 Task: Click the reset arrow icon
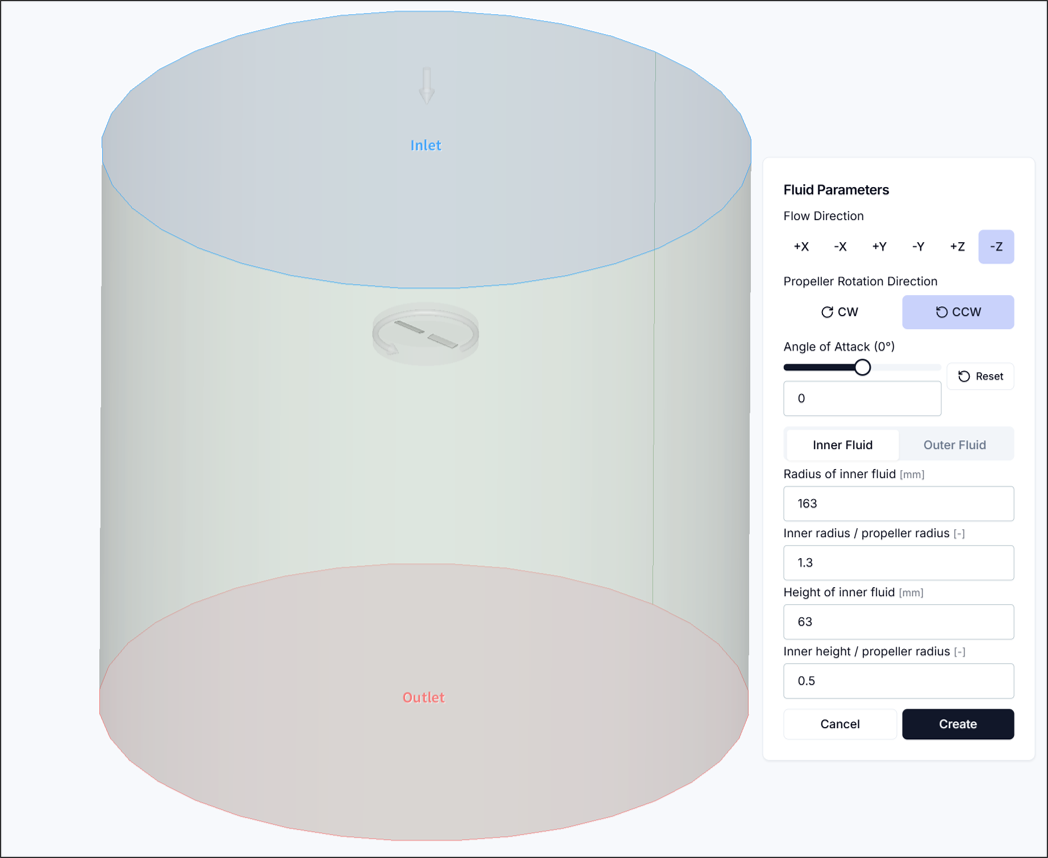point(964,376)
